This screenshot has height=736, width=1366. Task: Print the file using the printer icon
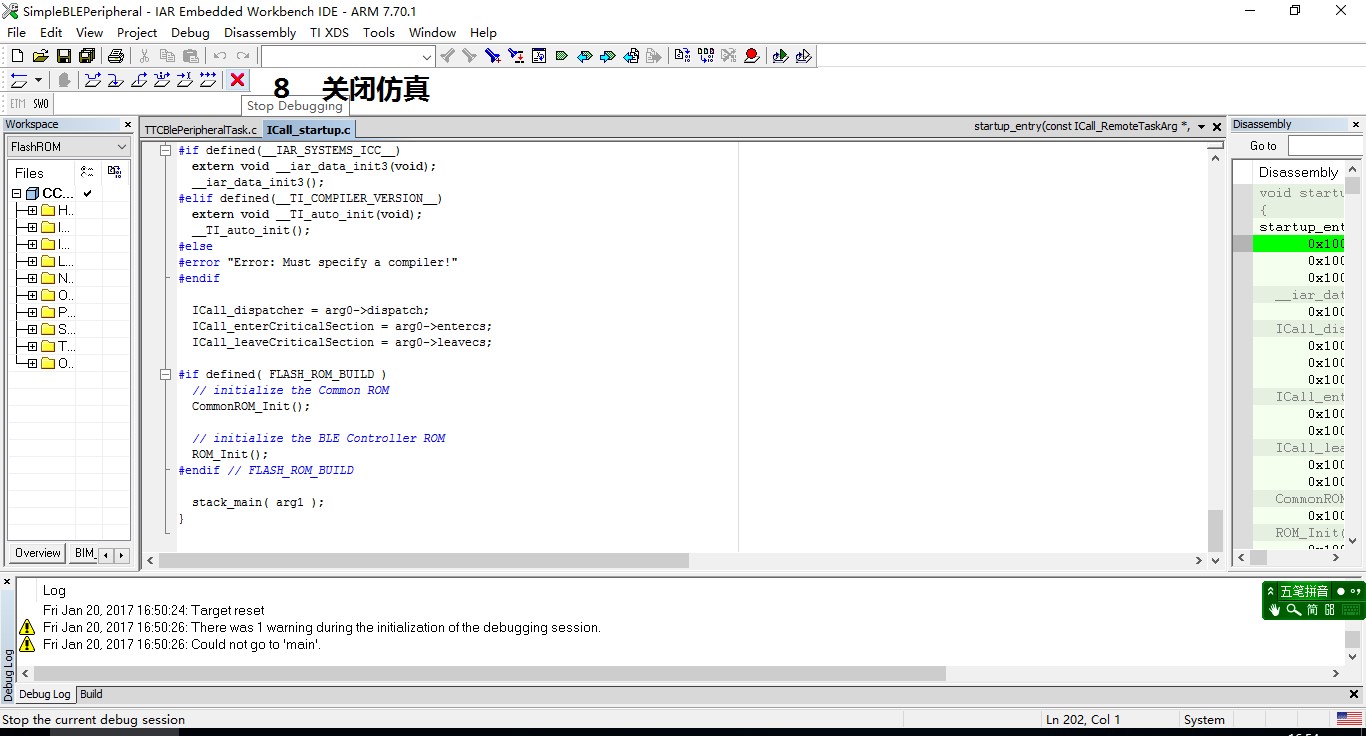pos(115,56)
